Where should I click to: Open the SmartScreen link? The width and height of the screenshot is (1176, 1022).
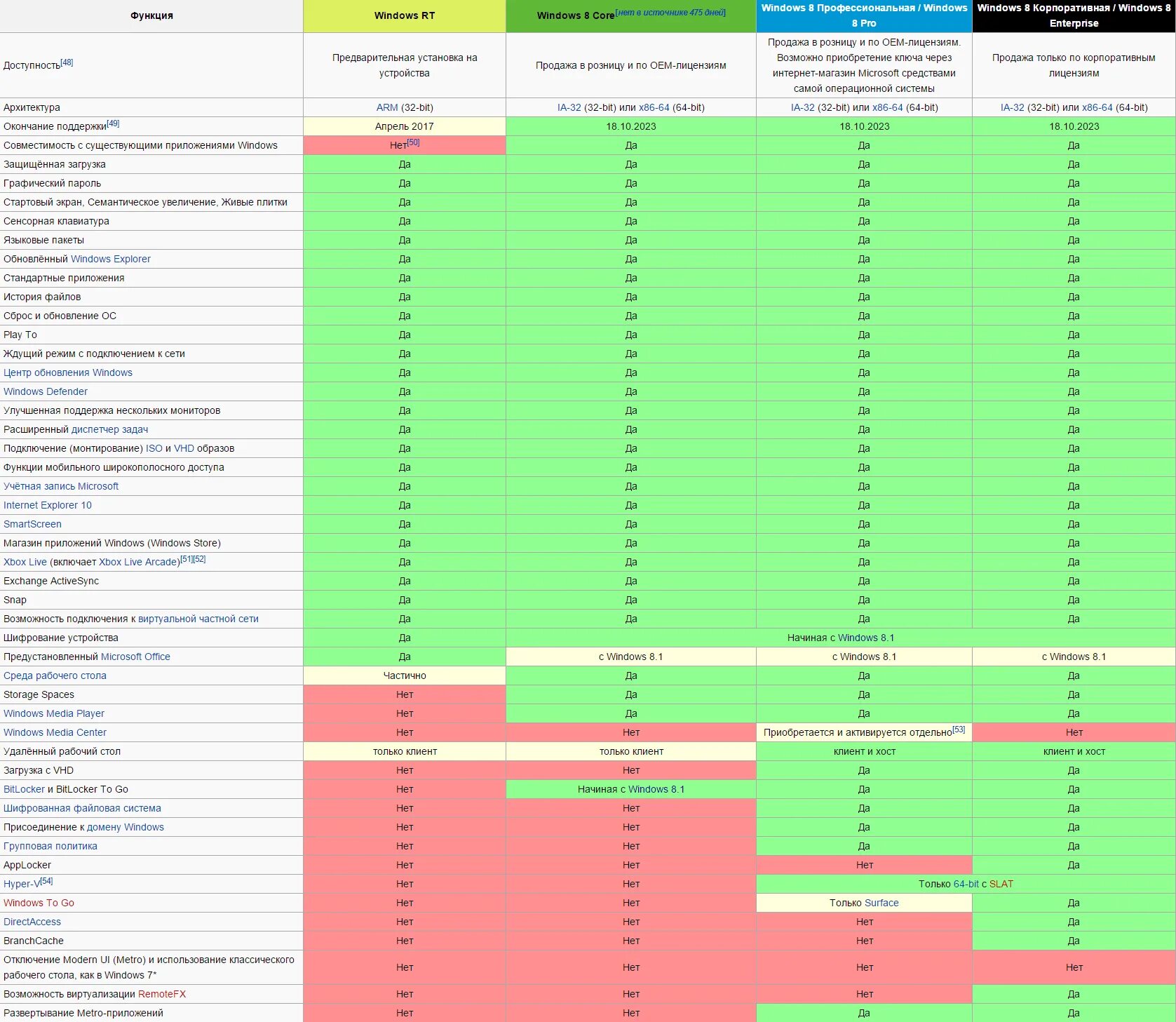pos(32,524)
